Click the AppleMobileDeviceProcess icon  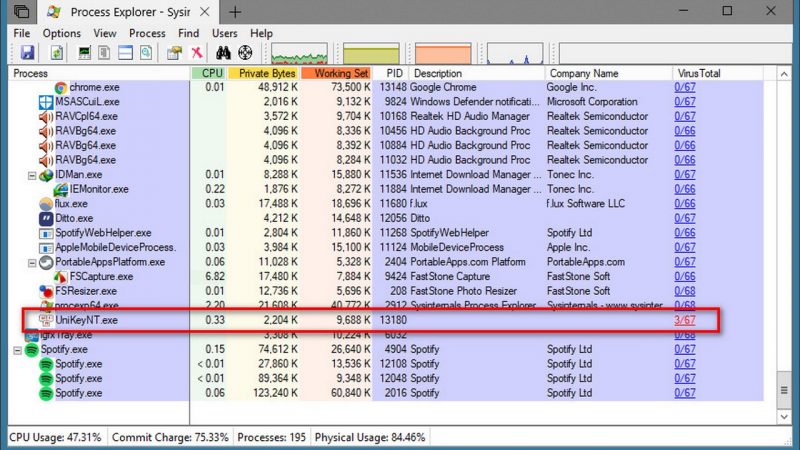click(46, 248)
